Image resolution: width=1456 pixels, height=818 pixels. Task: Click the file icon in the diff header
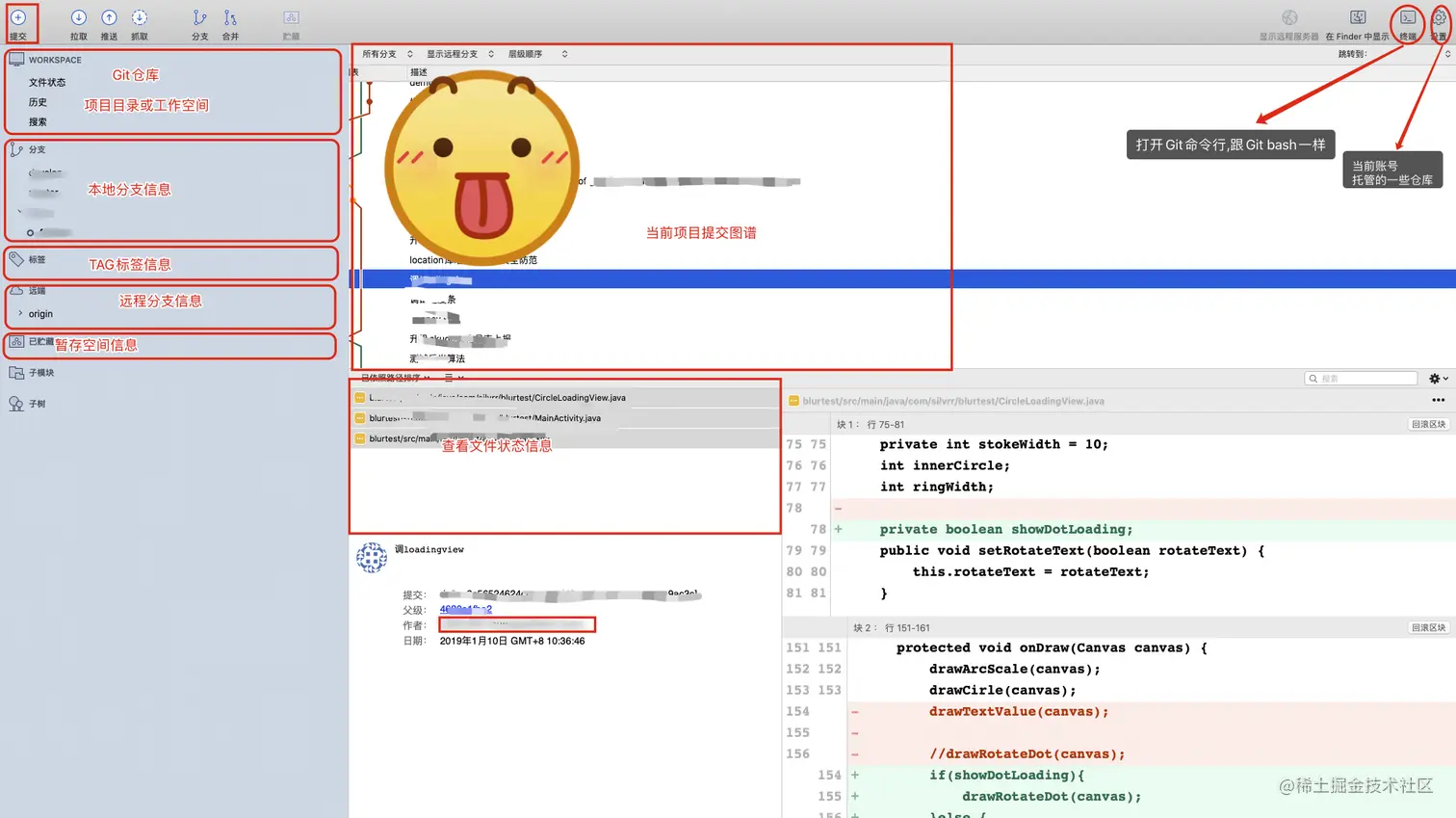tap(793, 401)
